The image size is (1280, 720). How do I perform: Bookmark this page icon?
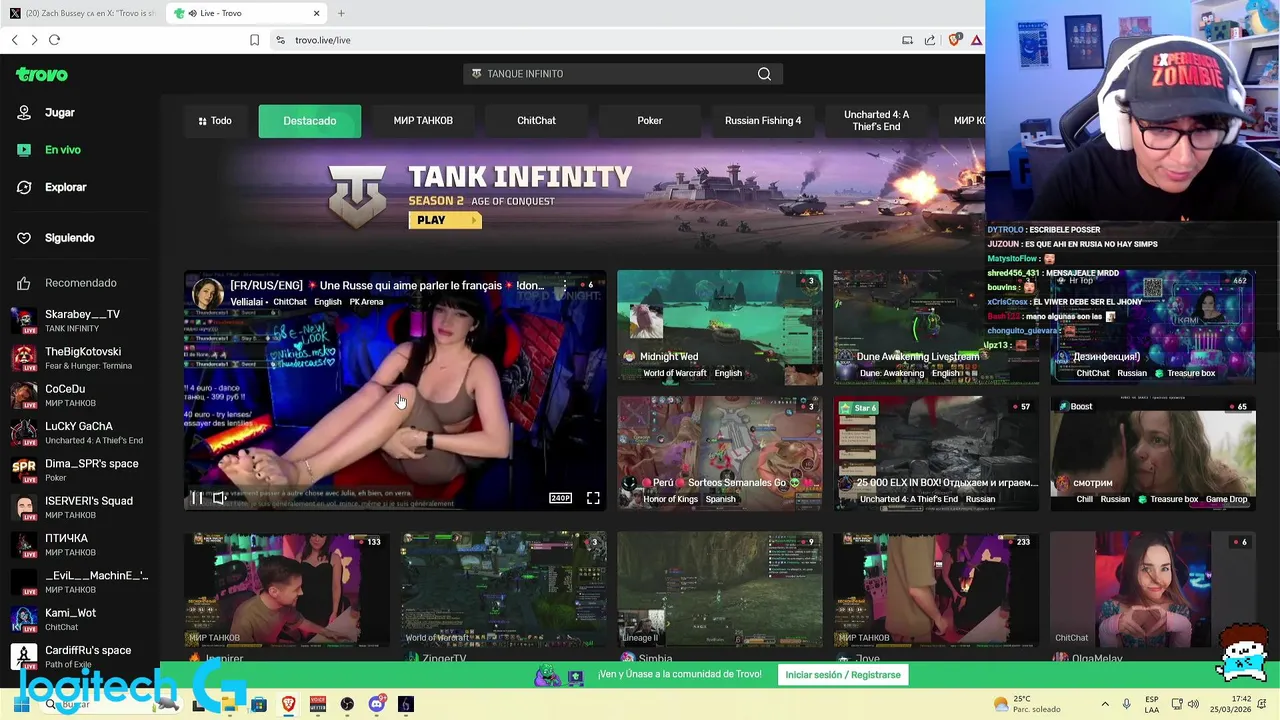(x=254, y=40)
